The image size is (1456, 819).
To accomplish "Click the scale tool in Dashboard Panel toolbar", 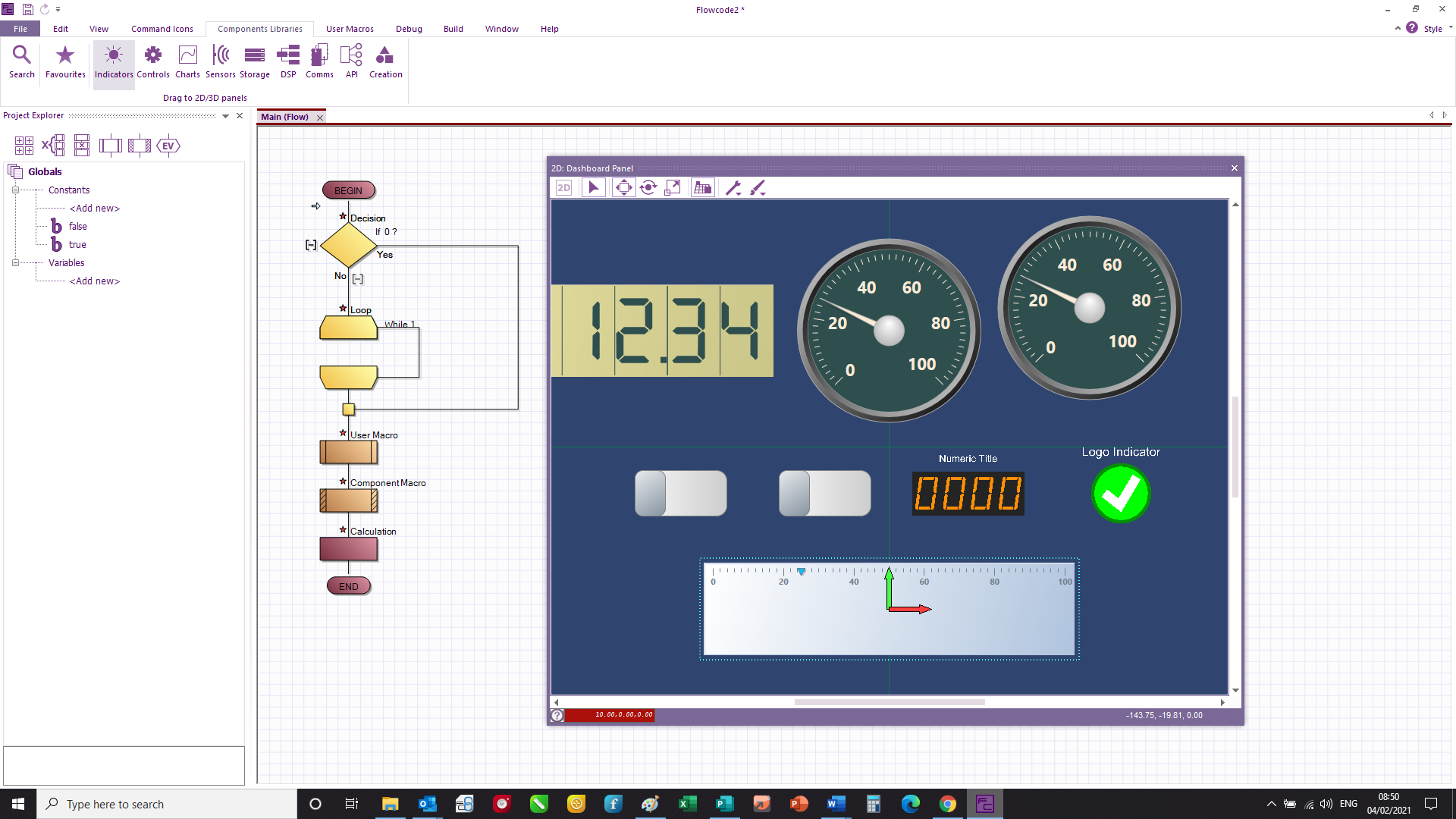I will tap(673, 187).
